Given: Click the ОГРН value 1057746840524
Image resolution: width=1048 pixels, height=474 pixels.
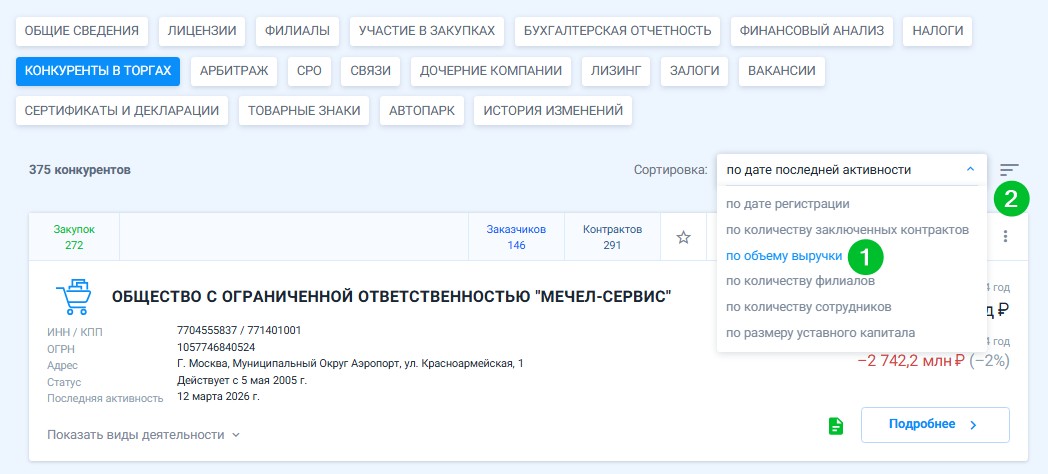Looking at the screenshot, I should coord(216,347).
